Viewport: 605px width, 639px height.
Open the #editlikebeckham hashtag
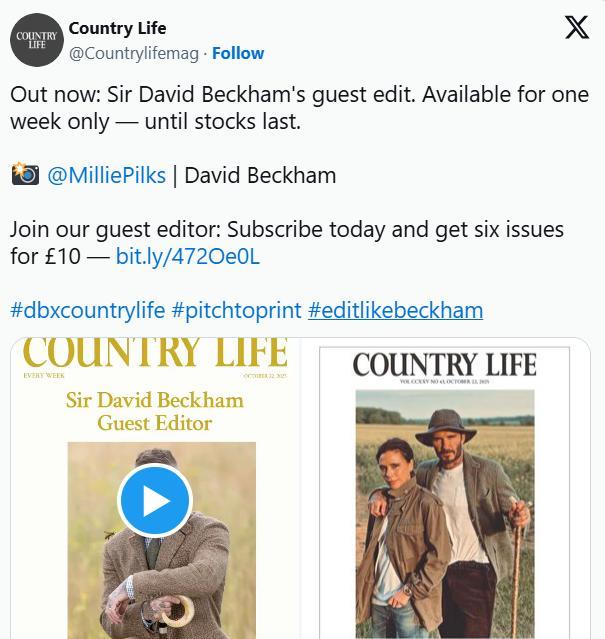tap(395, 310)
